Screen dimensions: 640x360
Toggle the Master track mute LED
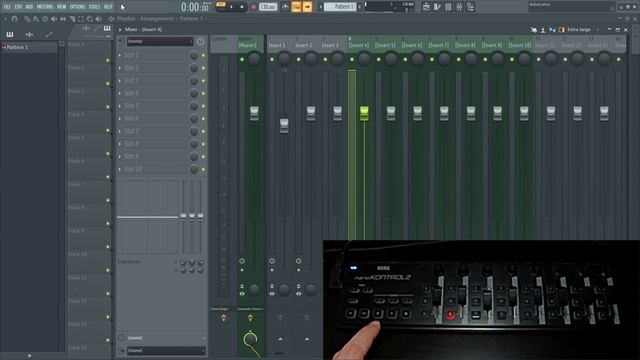pos(242,60)
